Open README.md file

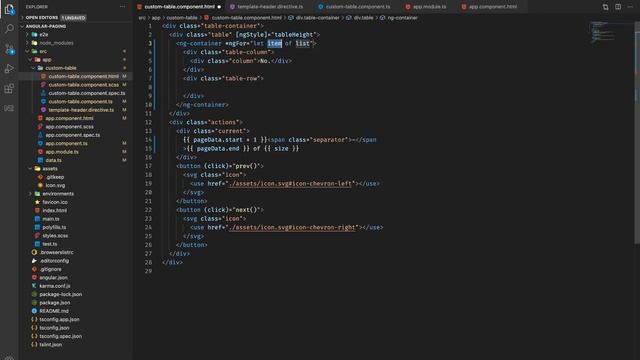click(53, 311)
